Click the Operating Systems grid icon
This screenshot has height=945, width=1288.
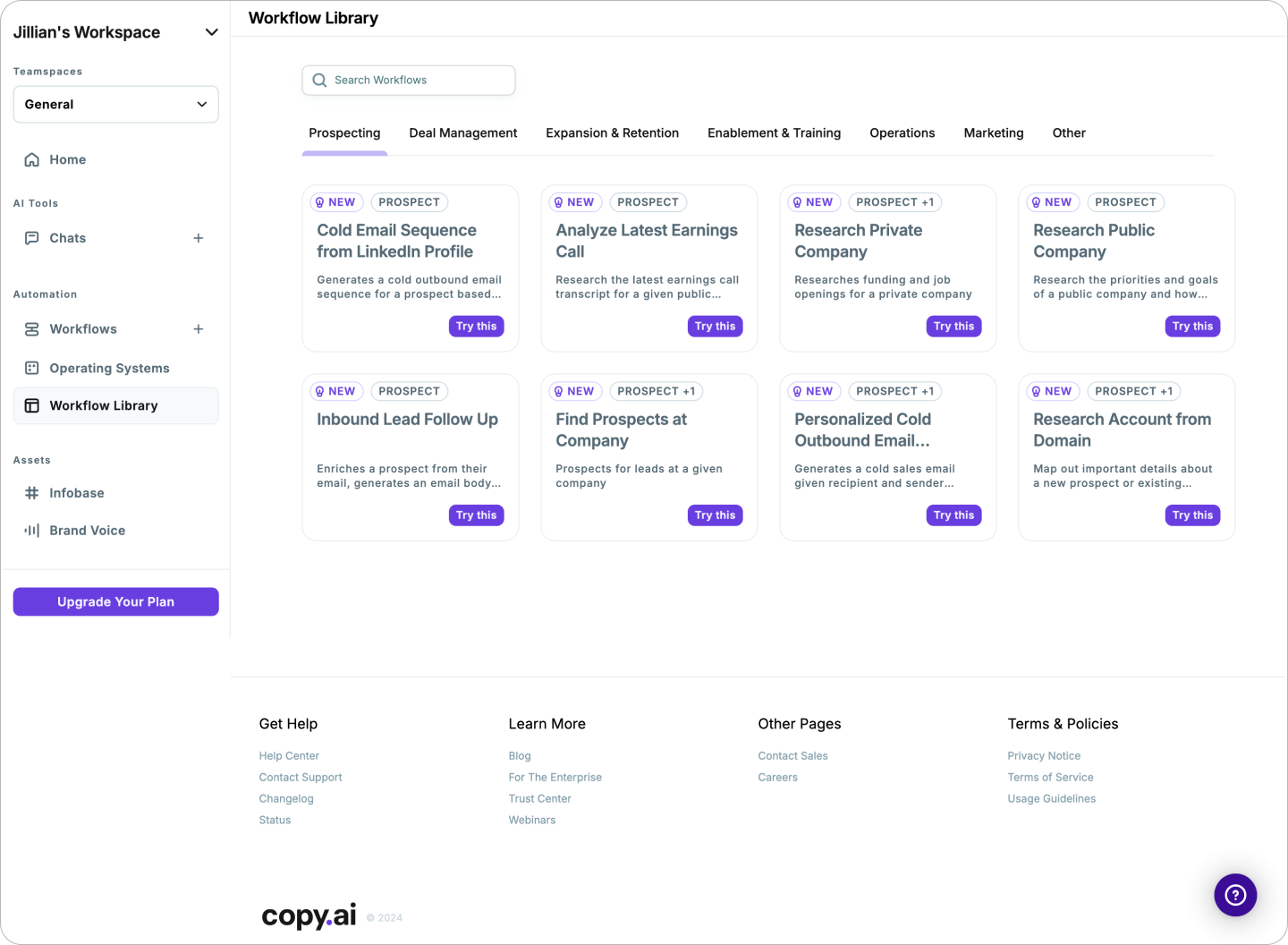pyautogui.click(x=32, y=368)
